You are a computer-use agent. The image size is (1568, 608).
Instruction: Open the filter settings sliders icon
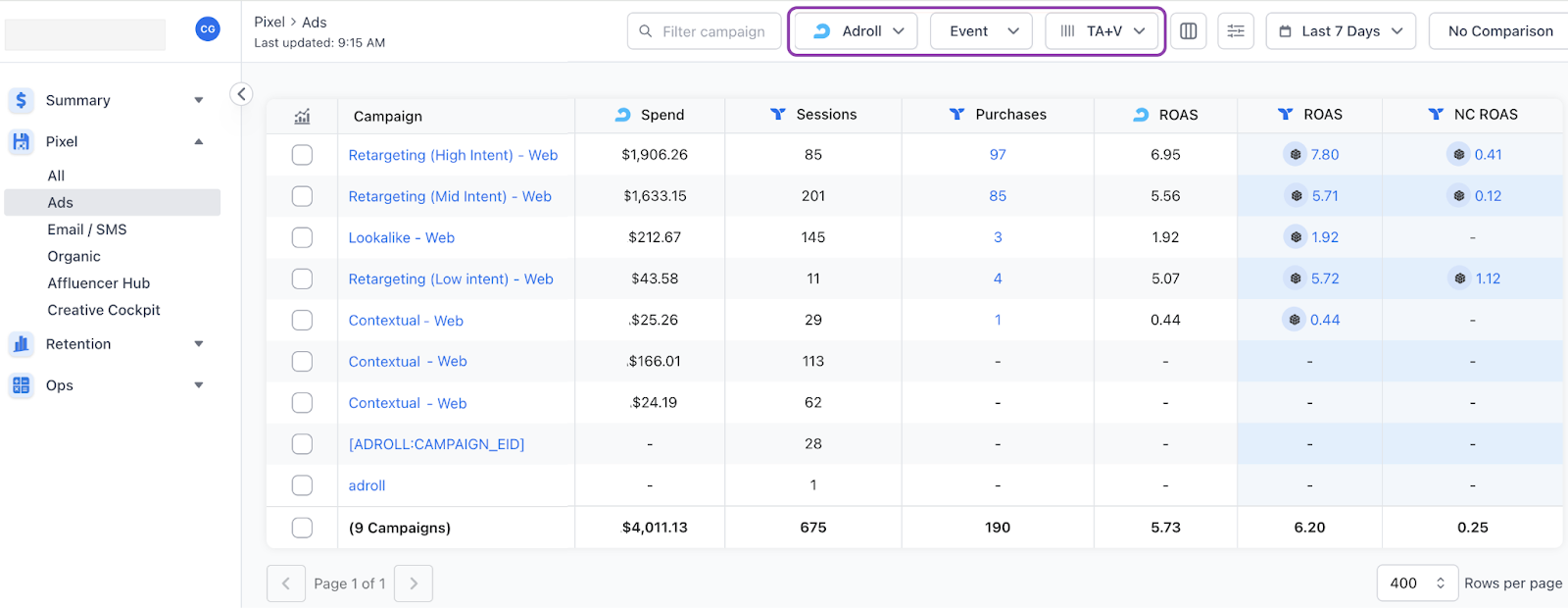1236,31
